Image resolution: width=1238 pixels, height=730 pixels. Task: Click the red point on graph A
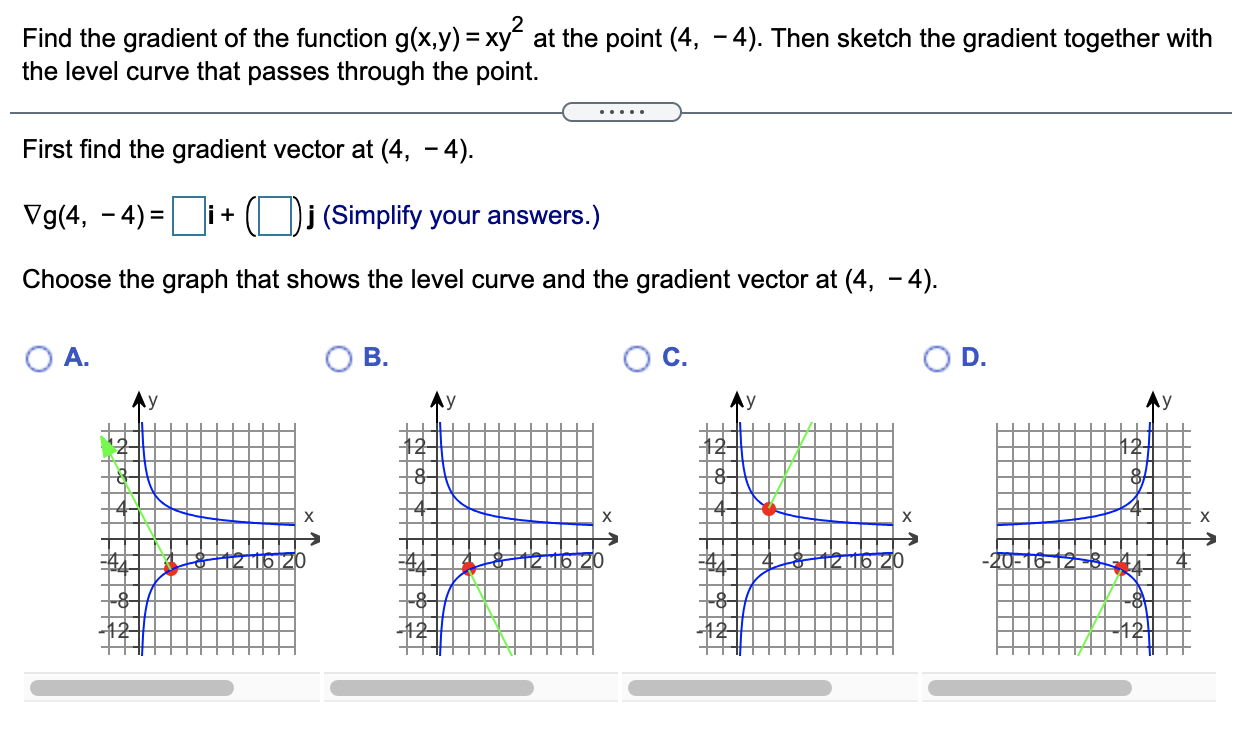pyautogui.click(x=168, y=569)
